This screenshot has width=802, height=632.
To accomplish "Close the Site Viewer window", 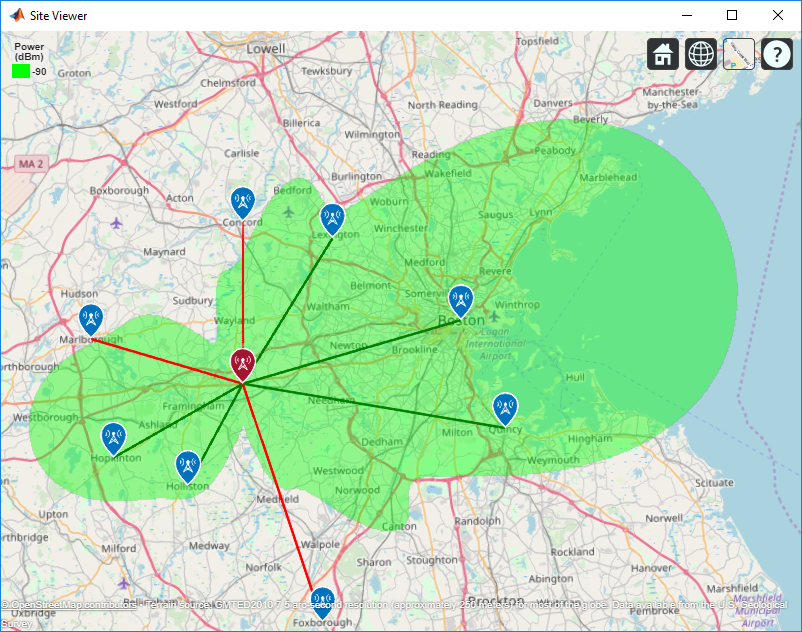I will (x=777, y=15).
